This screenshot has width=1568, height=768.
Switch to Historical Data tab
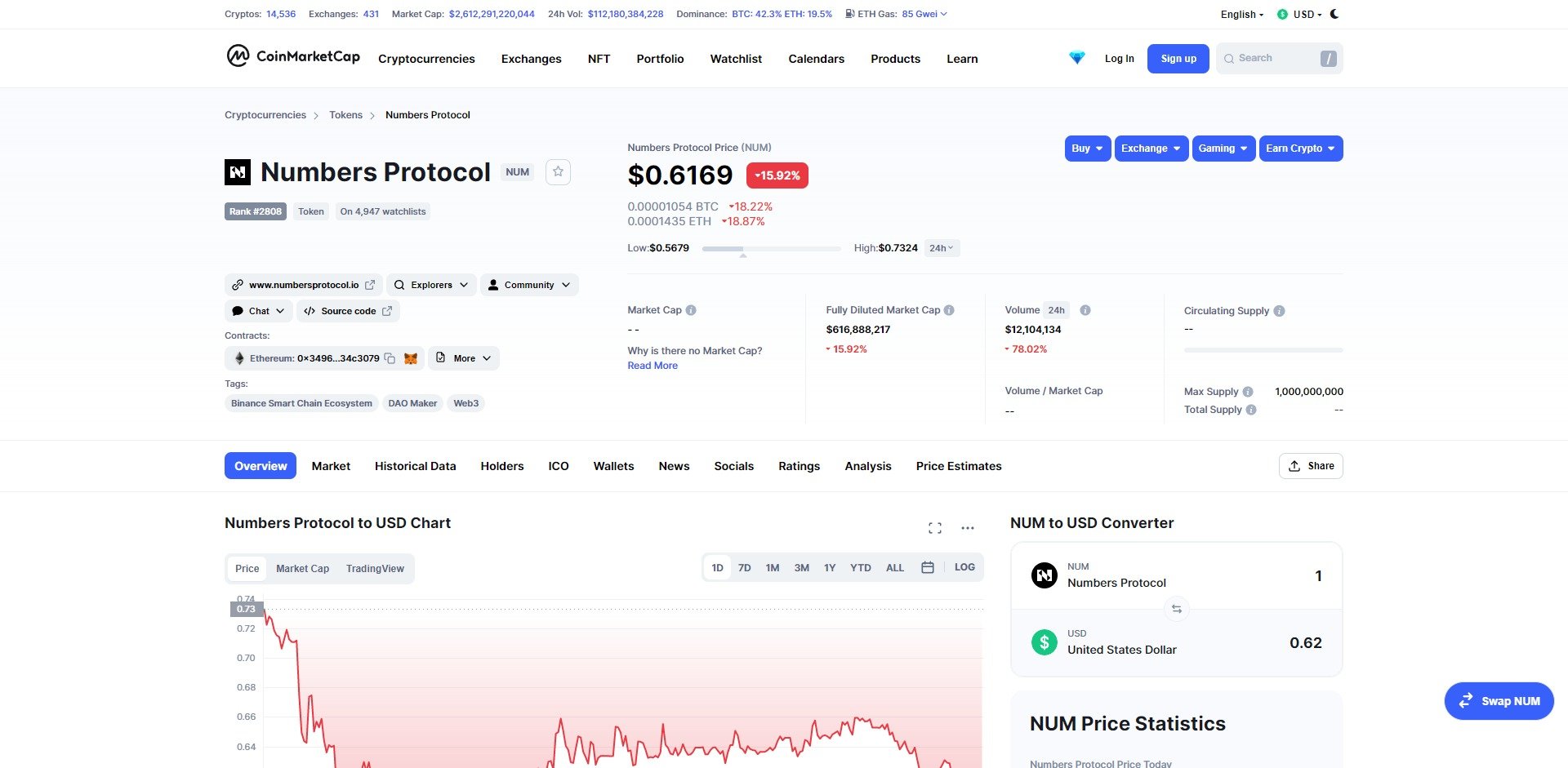point(415,466)
